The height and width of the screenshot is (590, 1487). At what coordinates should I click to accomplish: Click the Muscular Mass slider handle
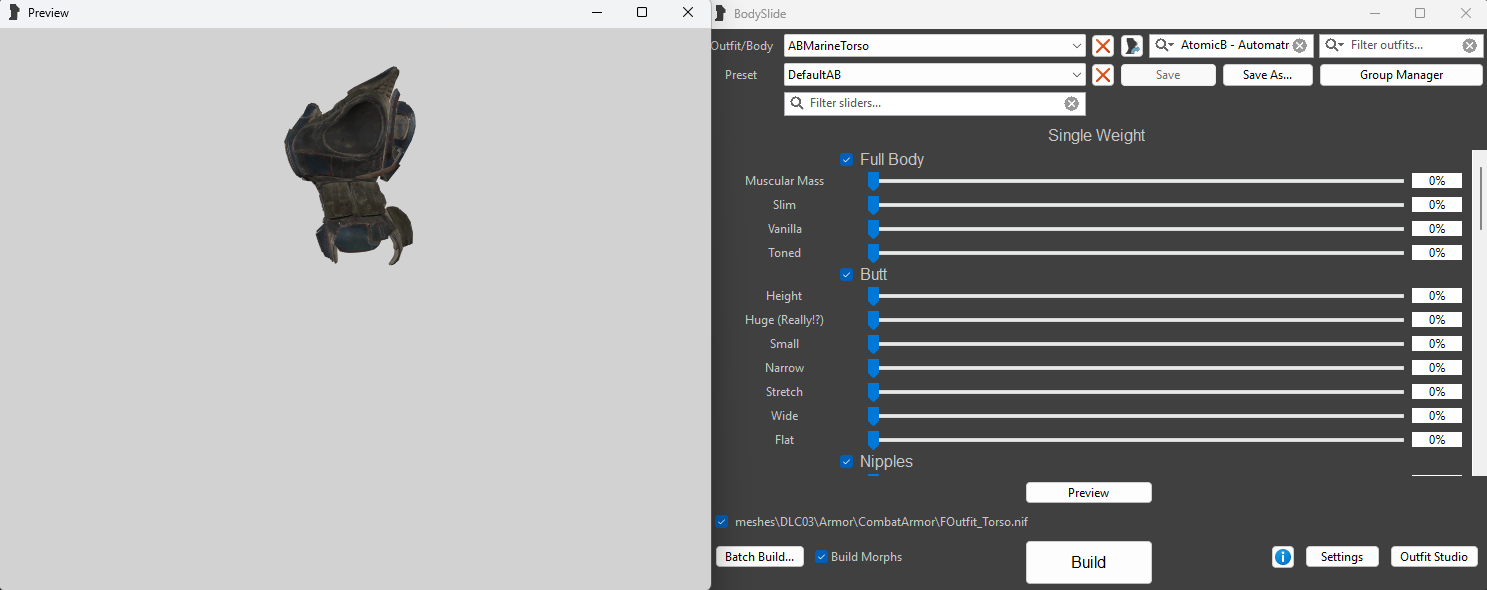(x=873, y=181)
